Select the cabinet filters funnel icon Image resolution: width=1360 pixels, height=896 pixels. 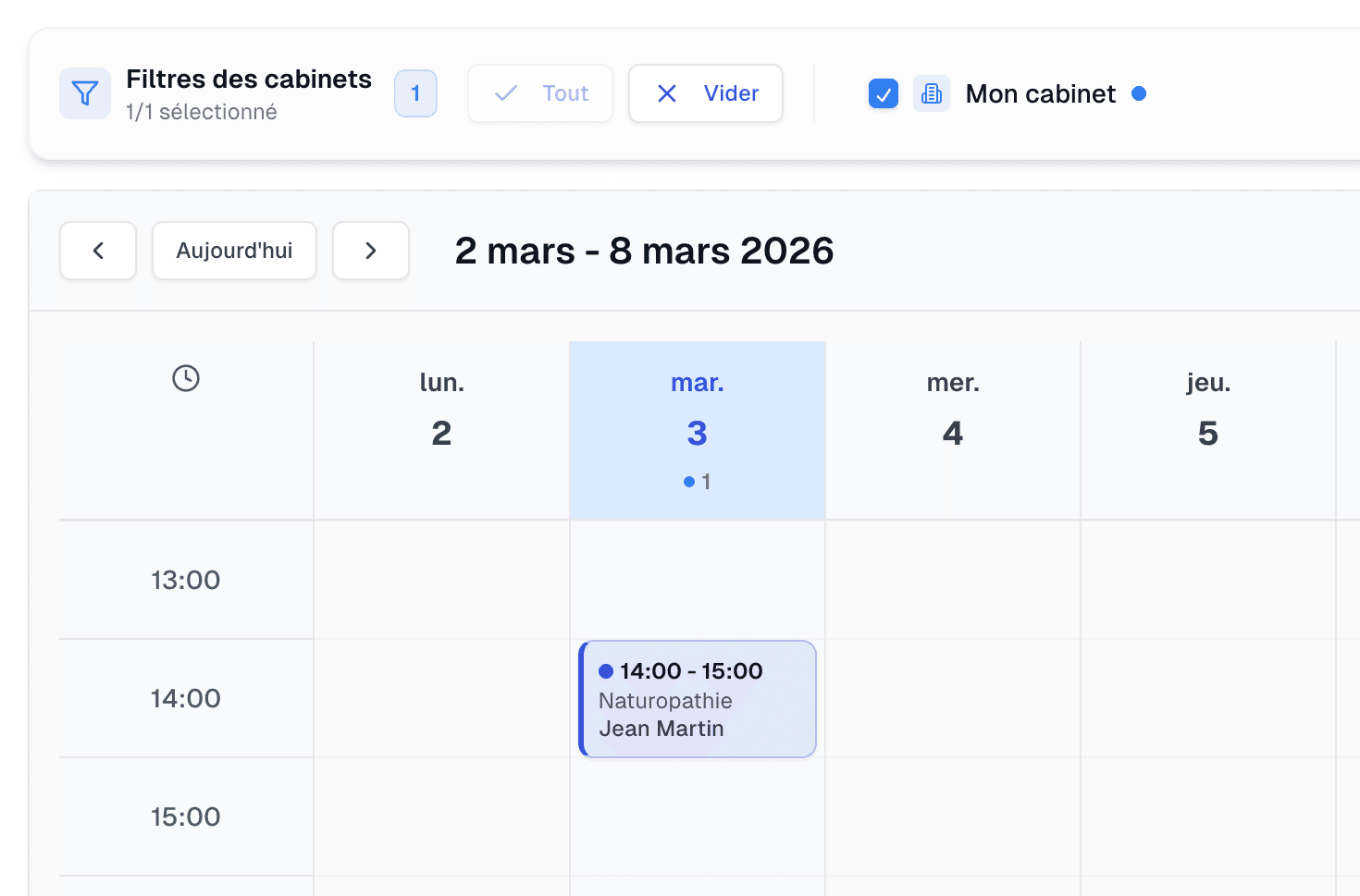coord(84,93)
